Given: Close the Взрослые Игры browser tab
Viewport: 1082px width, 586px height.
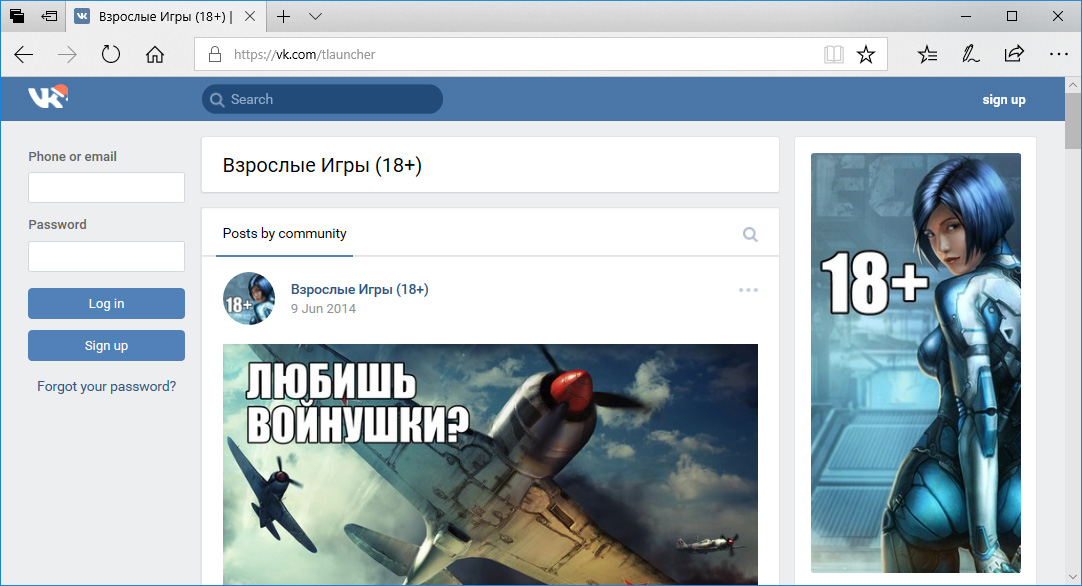Looking at the screenshot, I should click(251, 17).
